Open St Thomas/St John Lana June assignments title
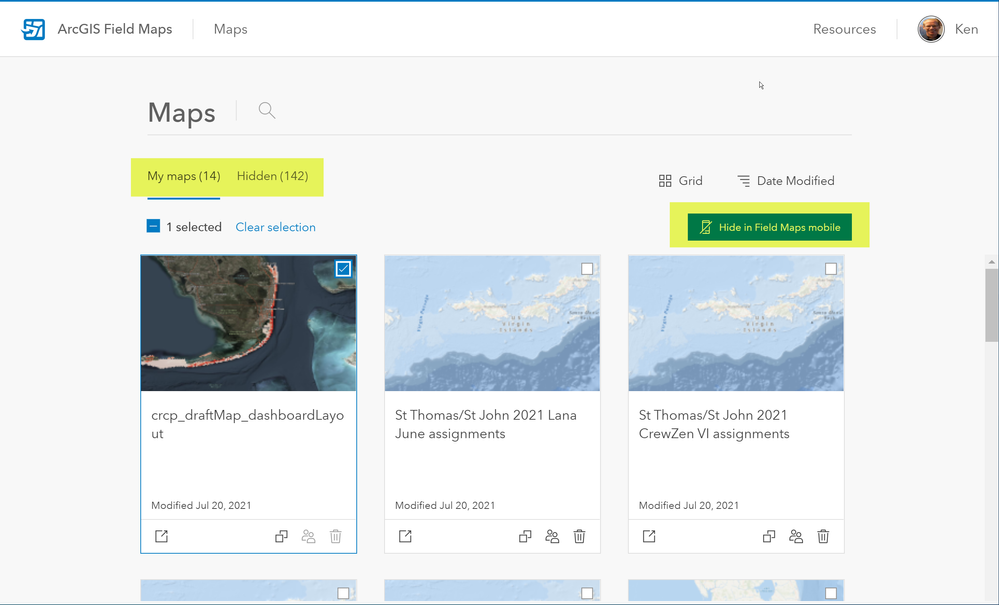Image resolution: width=999 pixels, height=605 pixels. 485,424
